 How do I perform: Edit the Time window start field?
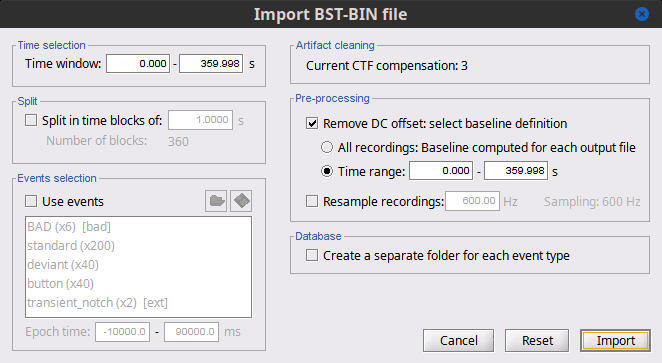[x=138, y=64]
